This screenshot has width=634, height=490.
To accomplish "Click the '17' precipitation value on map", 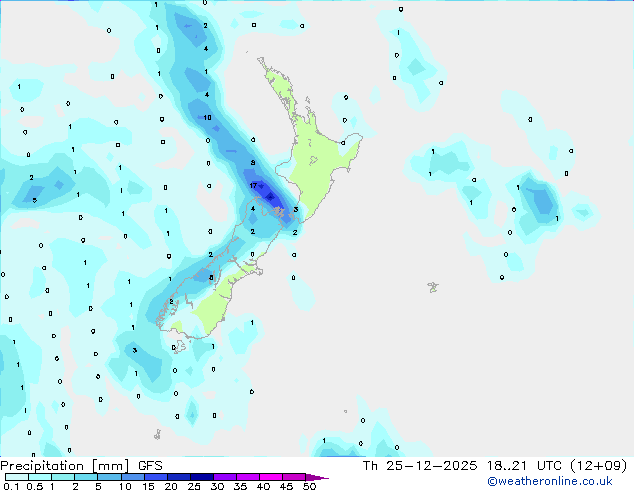I will [253, 186].
